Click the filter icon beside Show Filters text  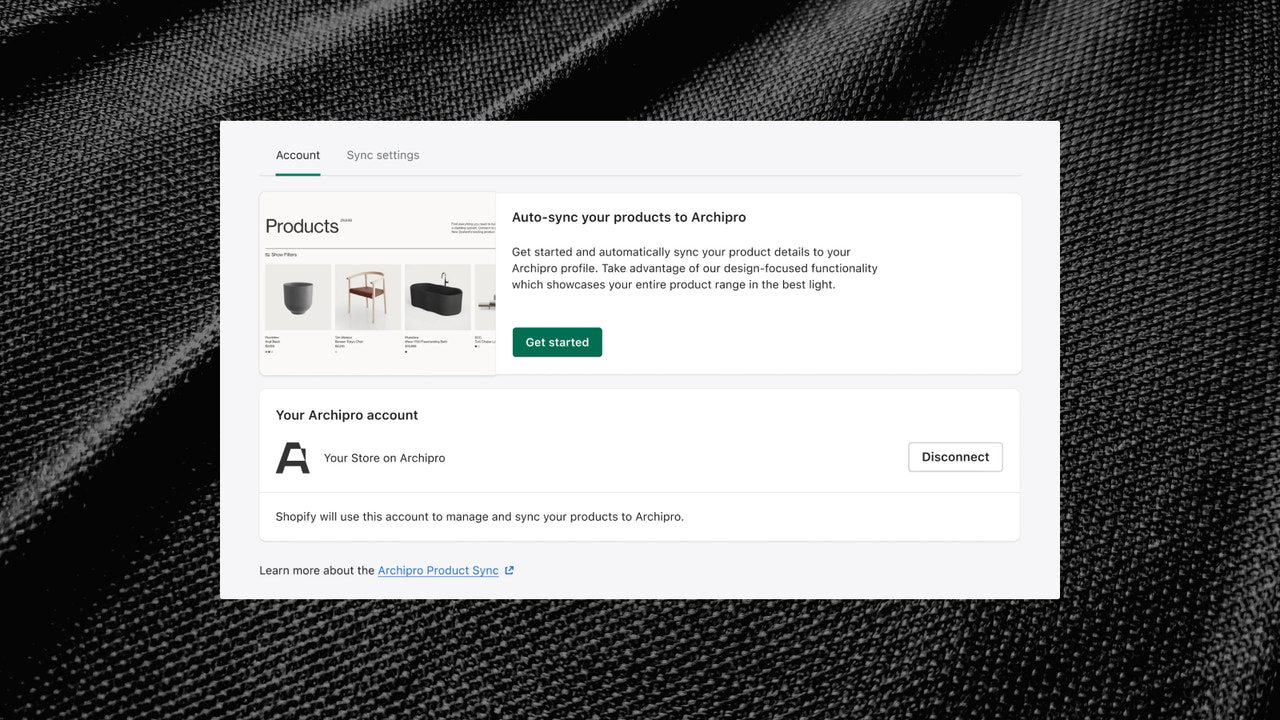click(268, 254)
